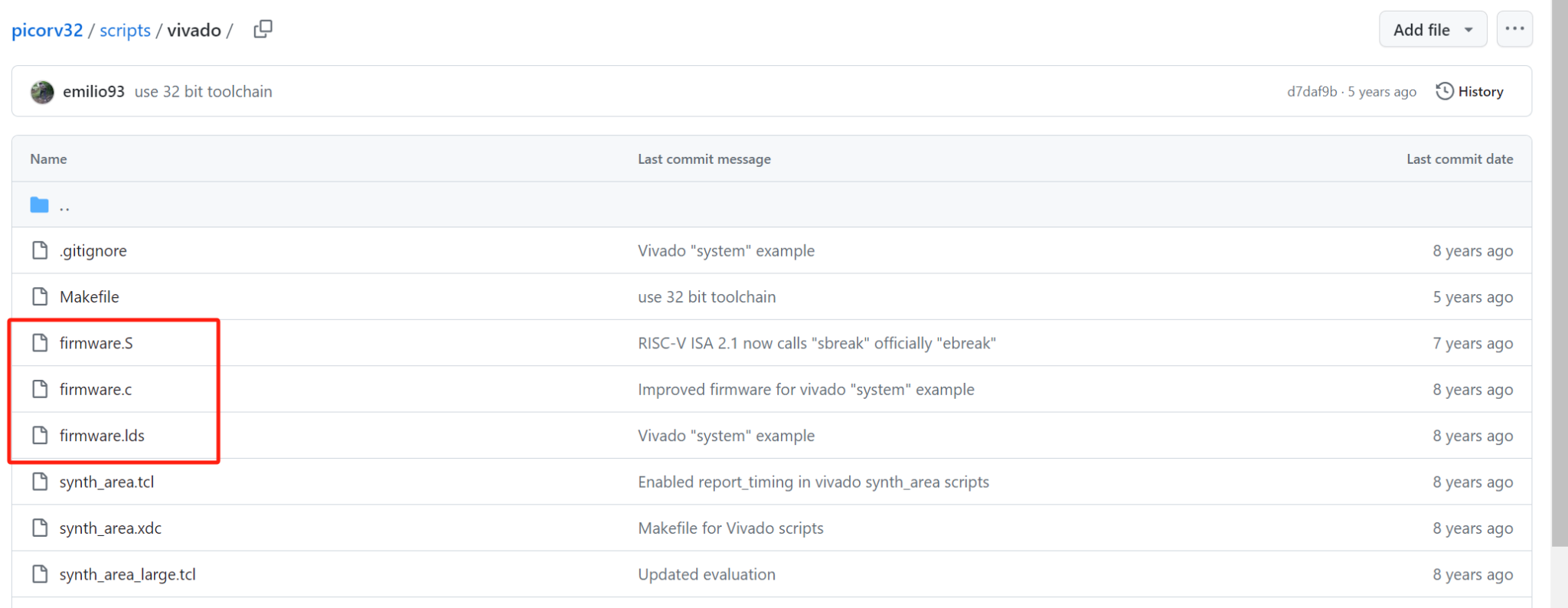The width and height of the screenshot is (1568, 608).
Task: Open synth_area.tcl file
Action: pos(106,482)
